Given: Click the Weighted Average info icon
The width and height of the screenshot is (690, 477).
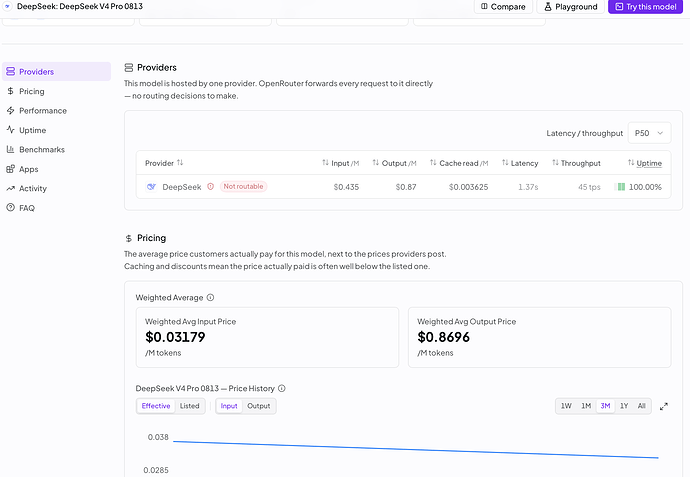Looking at the screenshot, I should (210, 297).
